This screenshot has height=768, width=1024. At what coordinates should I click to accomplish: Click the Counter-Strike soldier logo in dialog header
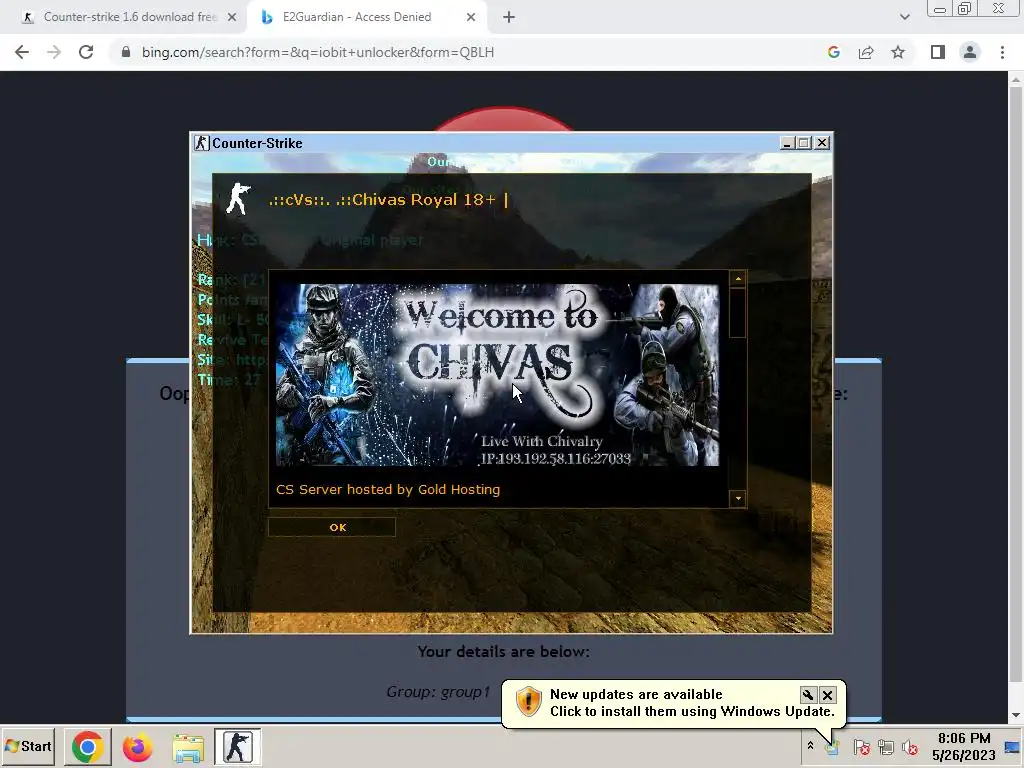(x=238, y=199)
